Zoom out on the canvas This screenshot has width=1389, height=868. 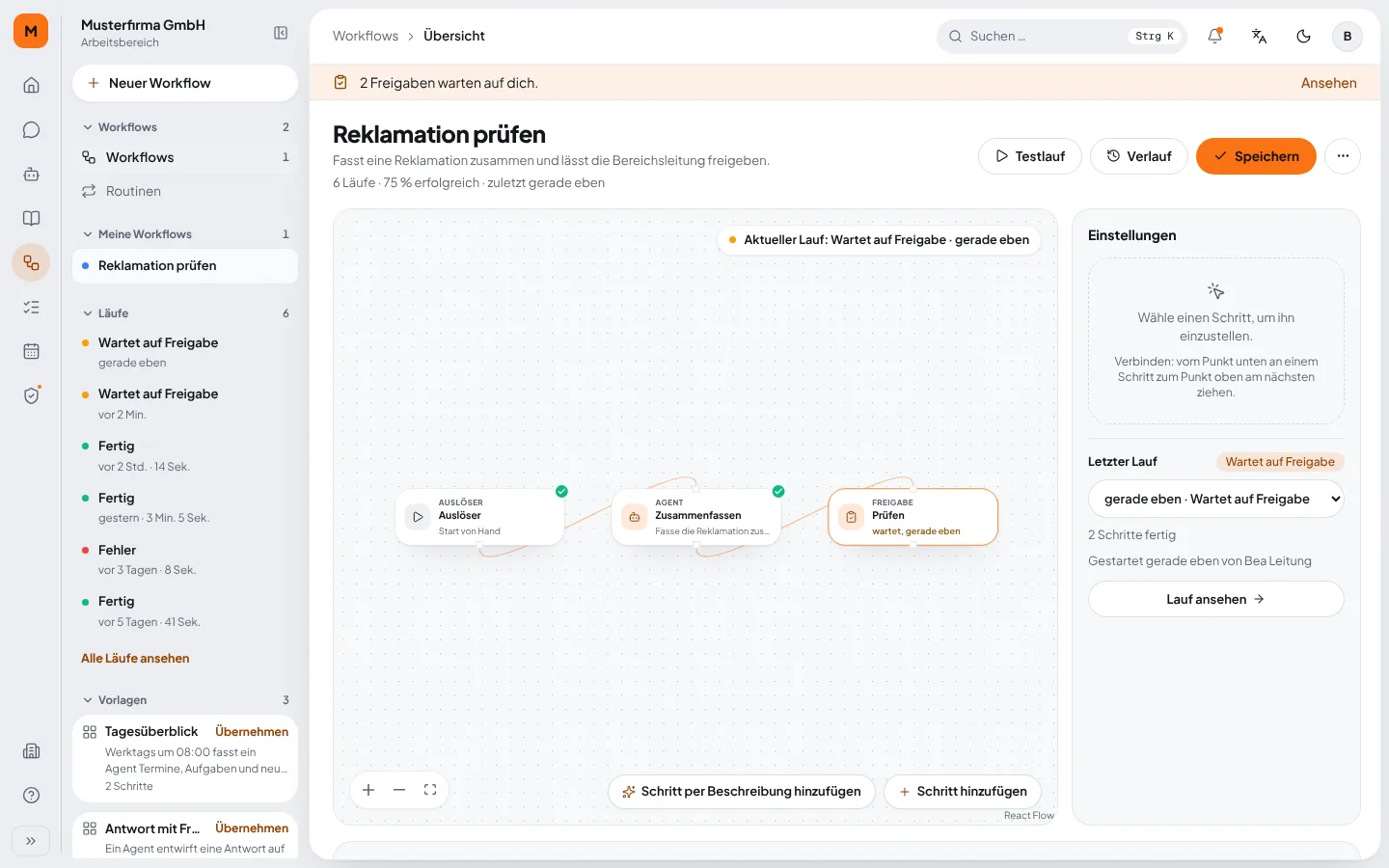pyautogui.click(x=399, y=790)
